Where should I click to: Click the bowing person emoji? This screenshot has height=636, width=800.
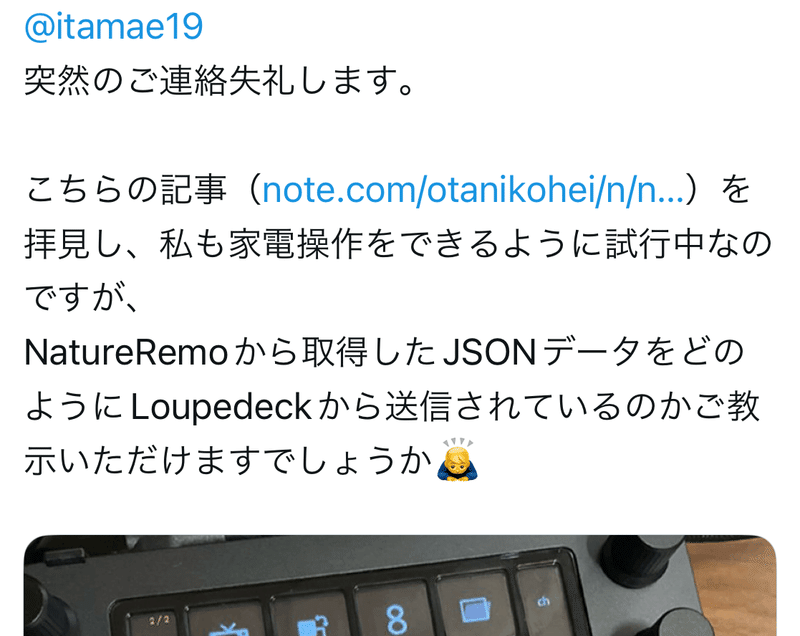(458, 460)
